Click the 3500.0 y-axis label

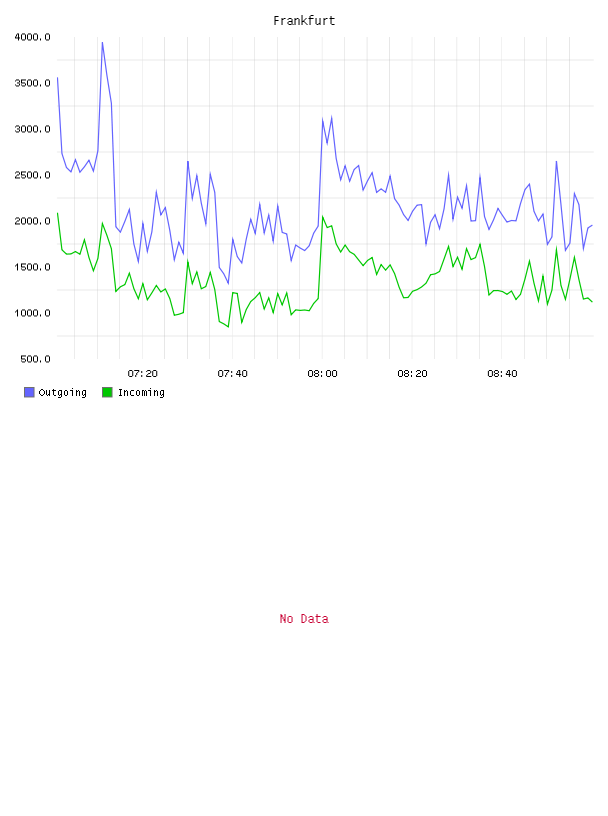tap(32, 83)
